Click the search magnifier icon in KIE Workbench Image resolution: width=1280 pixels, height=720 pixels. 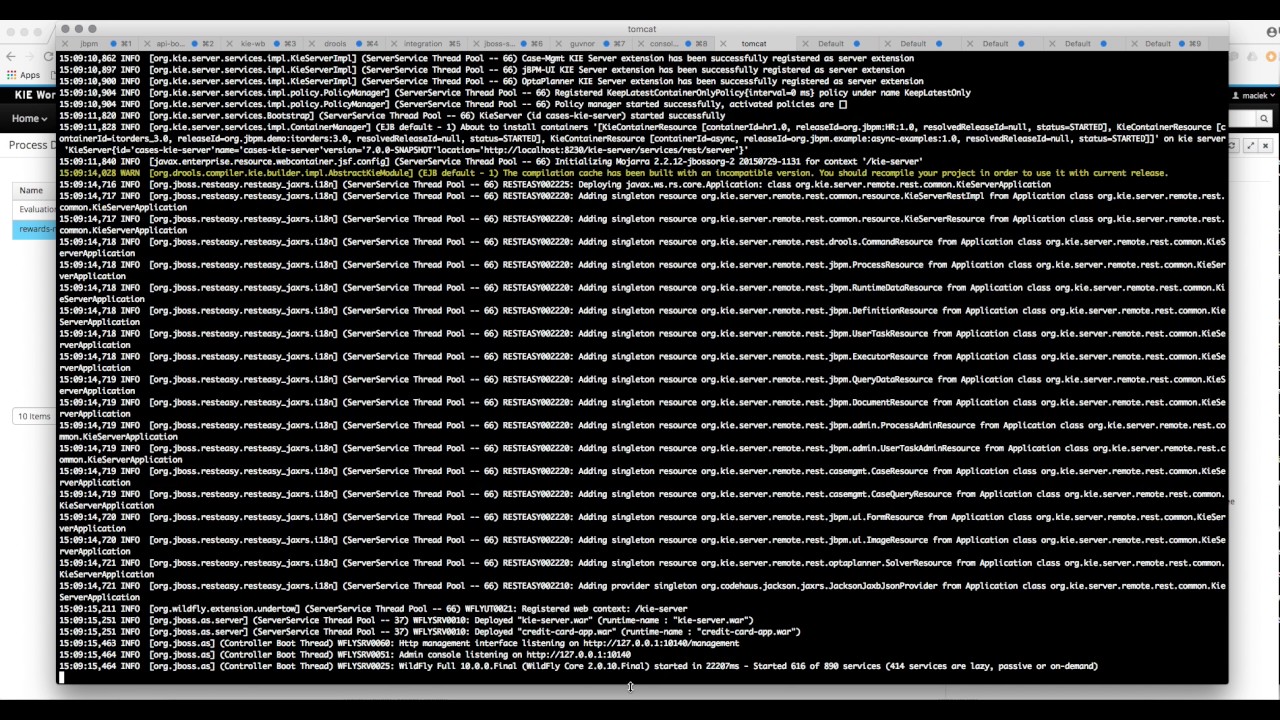[1264, 119]
